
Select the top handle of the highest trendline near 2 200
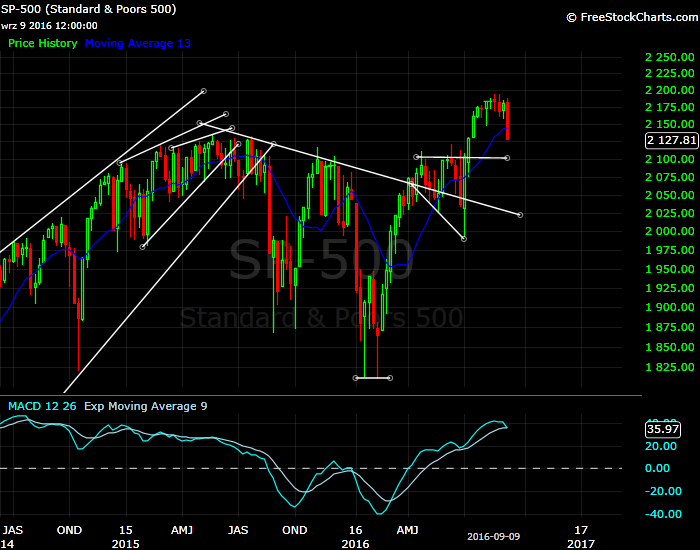point(204,91)
